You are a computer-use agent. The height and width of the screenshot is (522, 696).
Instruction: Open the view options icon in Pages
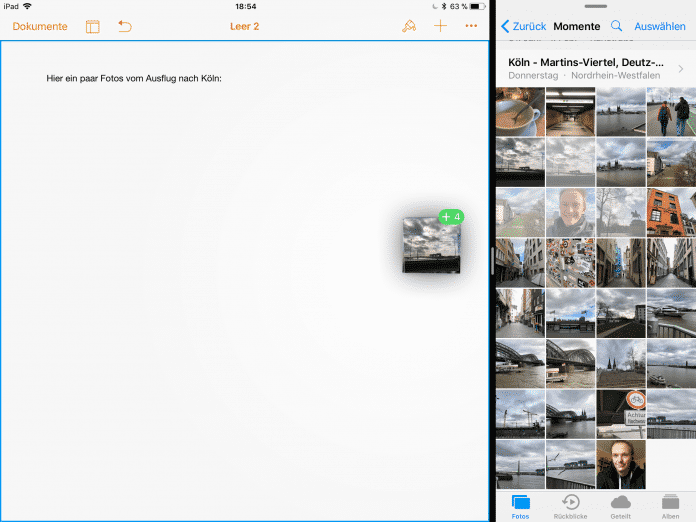[x=93, y=26]
